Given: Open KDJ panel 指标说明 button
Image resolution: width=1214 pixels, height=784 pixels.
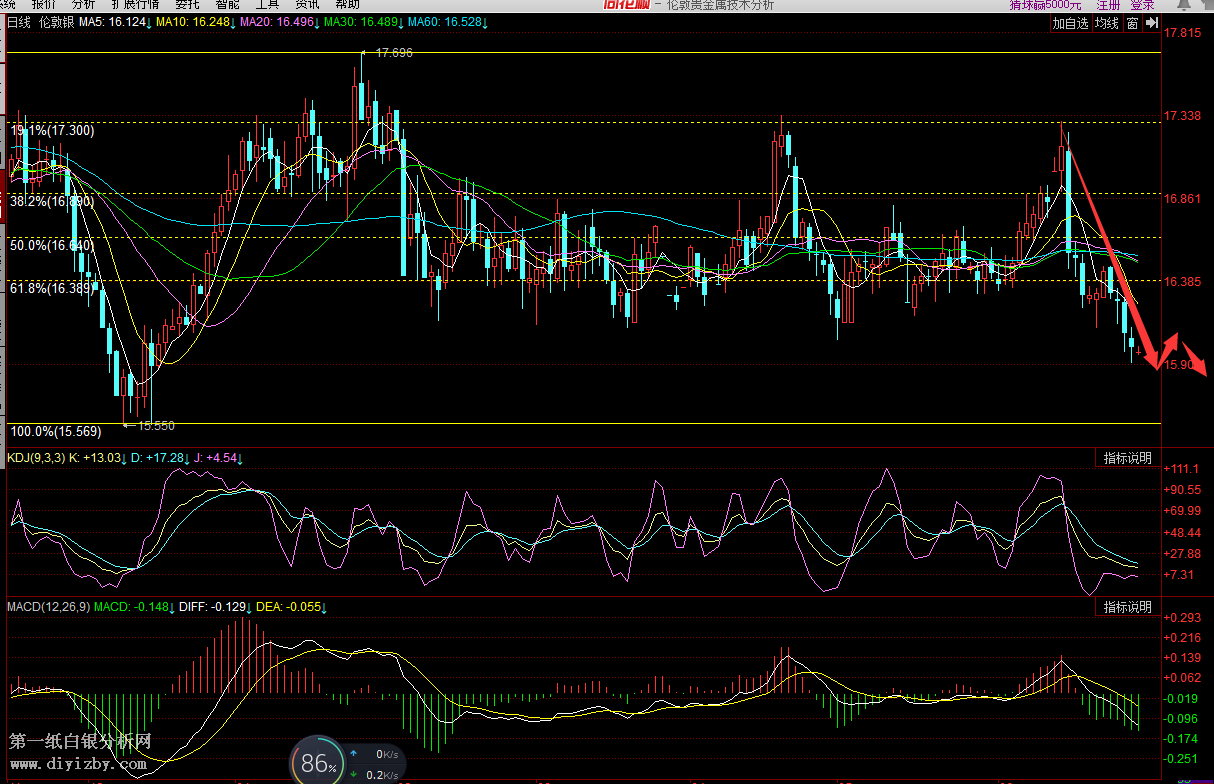Looking at the screenshot, I should (1127, 458).
